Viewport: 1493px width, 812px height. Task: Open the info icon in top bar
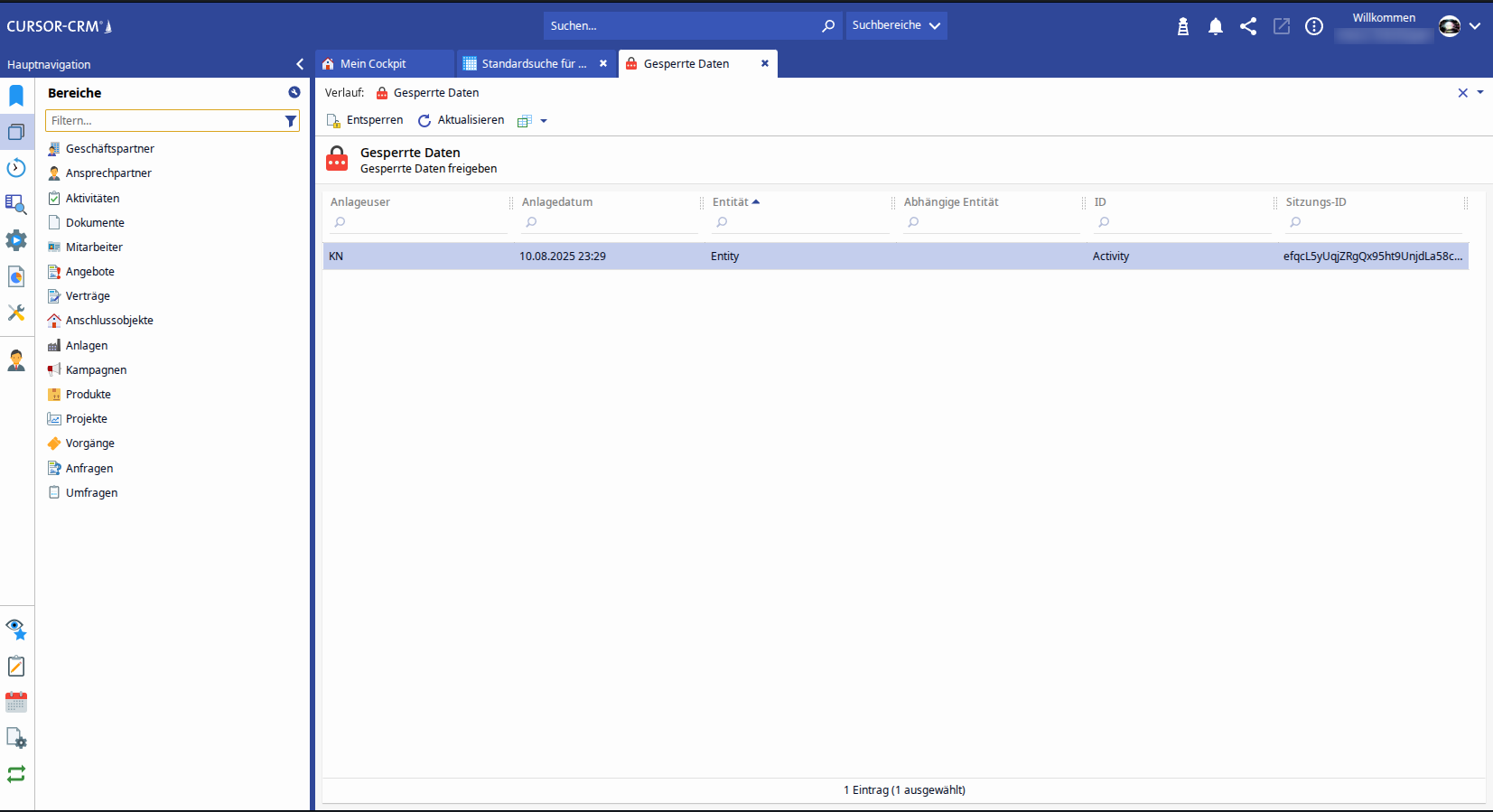click(x=1314, y=26)
